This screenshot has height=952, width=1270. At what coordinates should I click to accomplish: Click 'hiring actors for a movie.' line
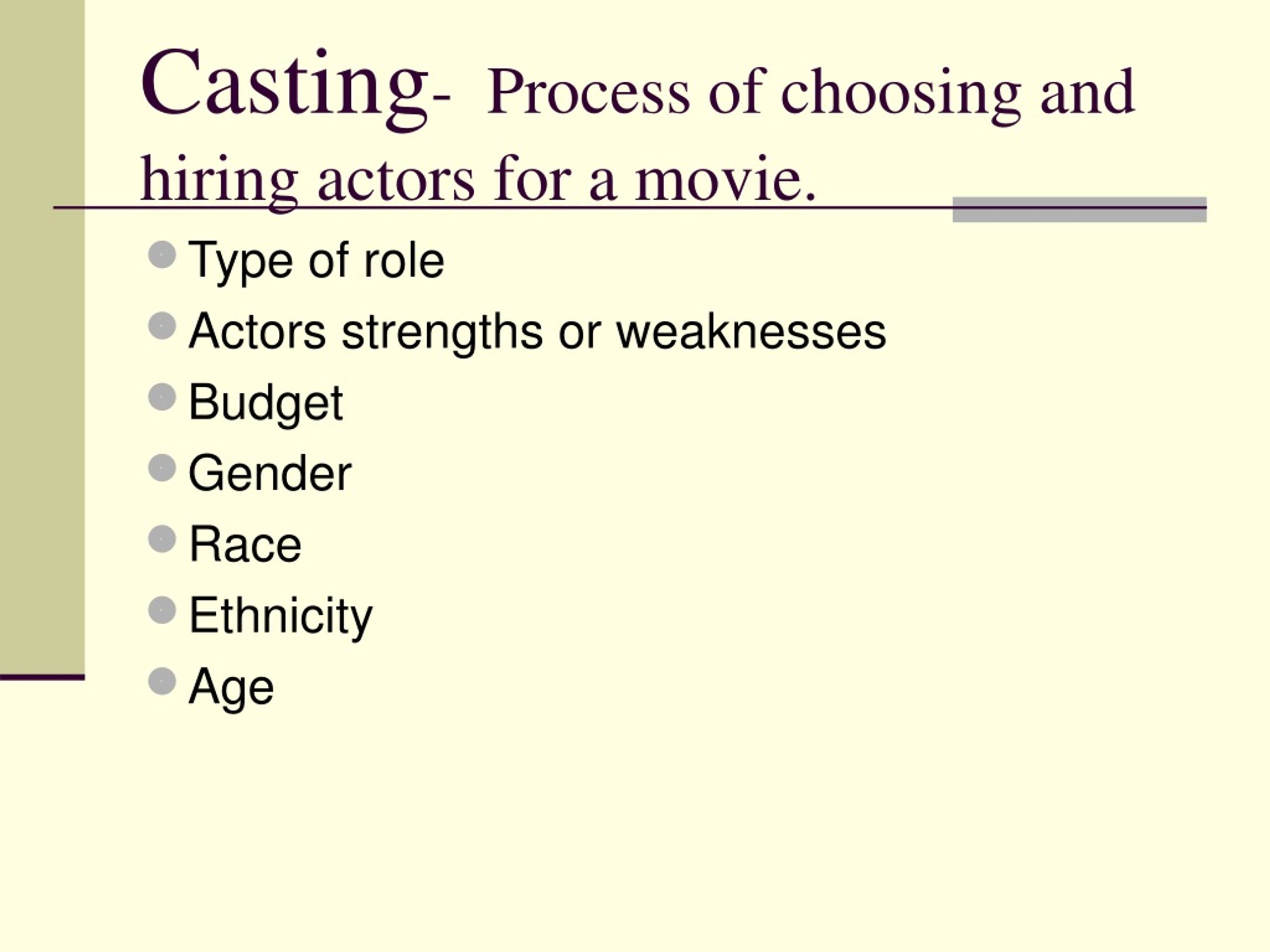(x=478, y=181)
